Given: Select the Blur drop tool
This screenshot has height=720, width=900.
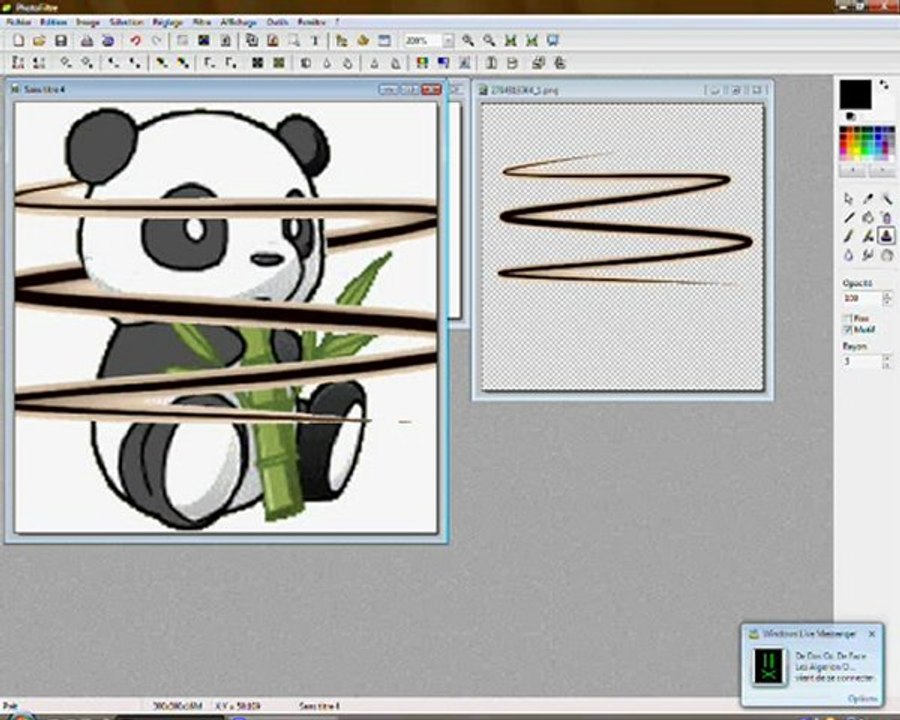Looking at the screenshot, I should point(849,255).
